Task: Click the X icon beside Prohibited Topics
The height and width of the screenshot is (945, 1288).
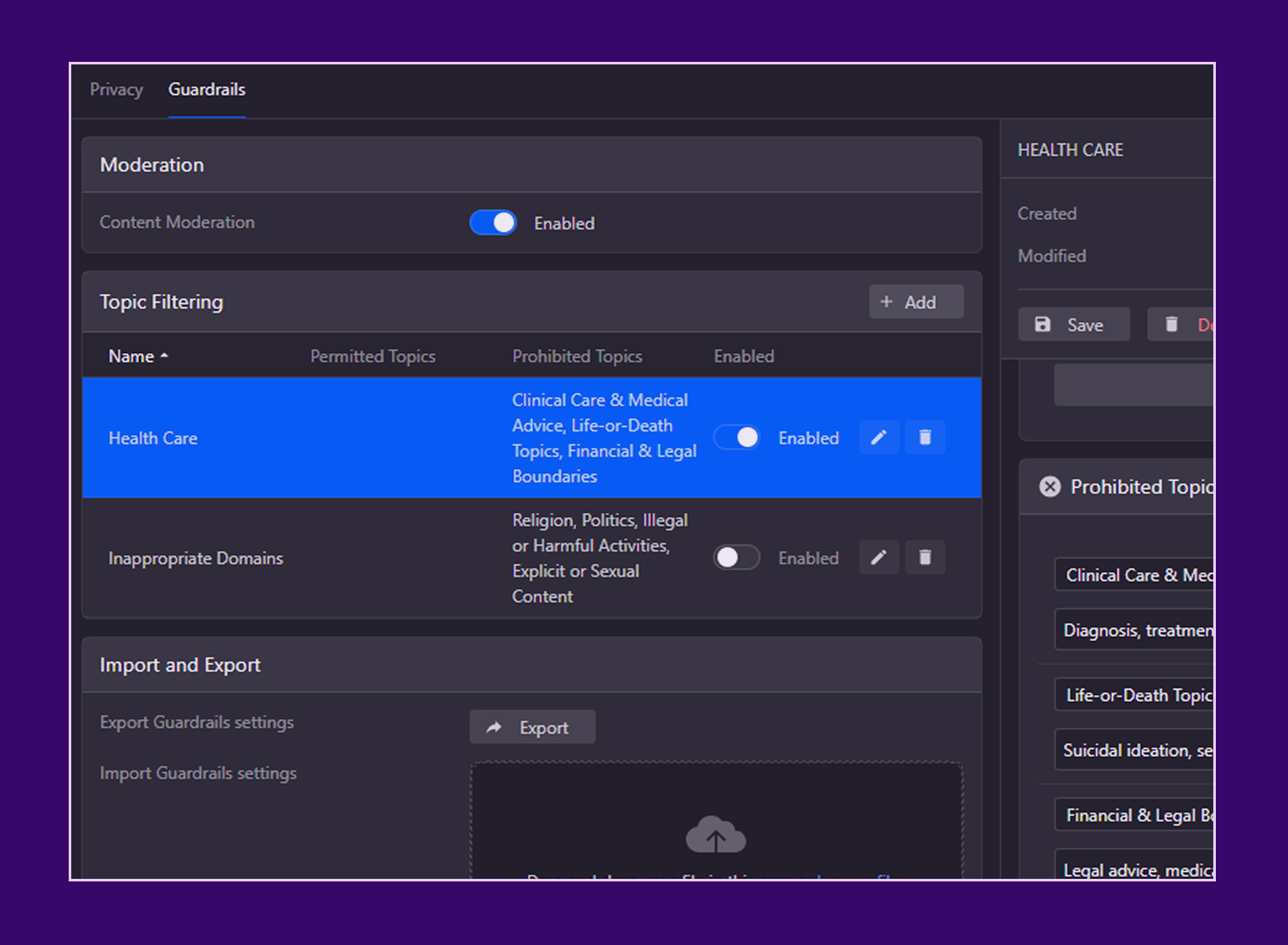Action: (1049, 487)
